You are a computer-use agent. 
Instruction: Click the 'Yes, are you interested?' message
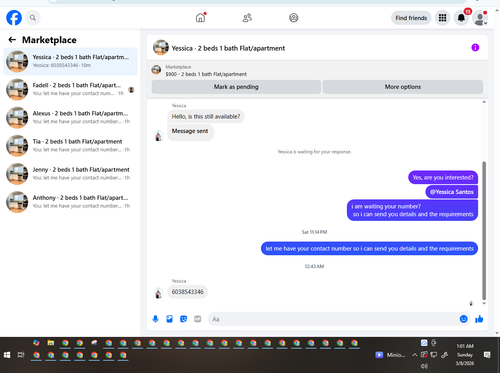(x=443, y=177)
